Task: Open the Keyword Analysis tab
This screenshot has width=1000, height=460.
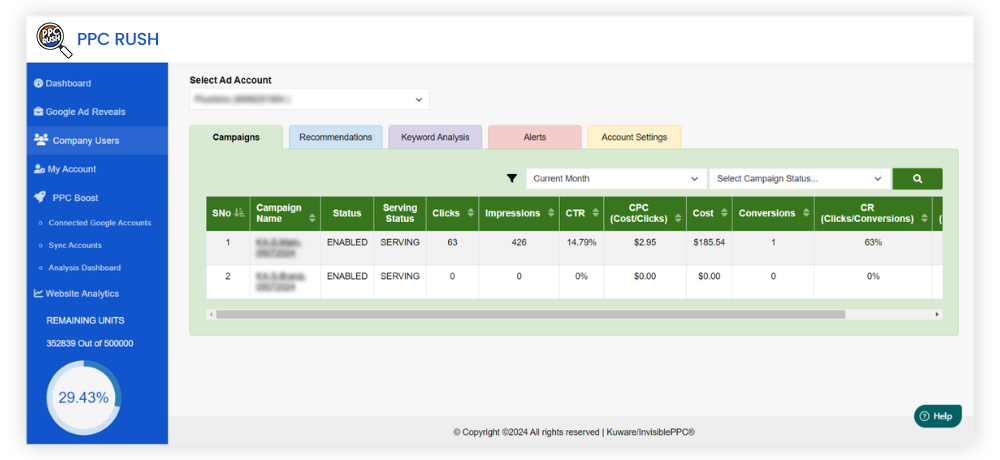Action: [x=435, y=137]
